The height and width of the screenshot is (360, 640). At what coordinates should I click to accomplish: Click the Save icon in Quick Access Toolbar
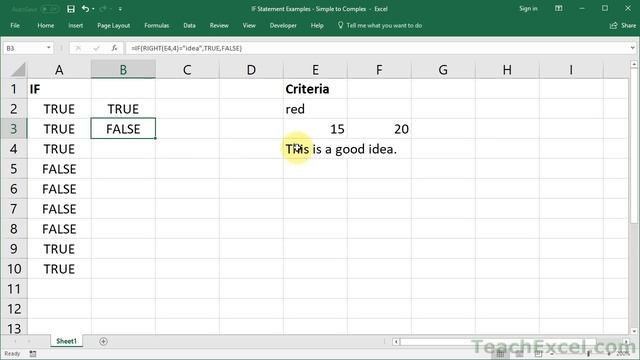[71, 9]
